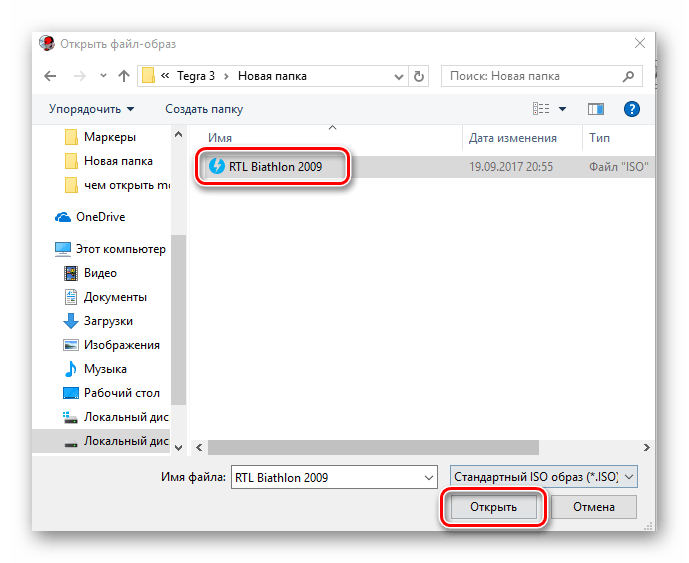Open the view options dropdown arrow

point(562,109)
